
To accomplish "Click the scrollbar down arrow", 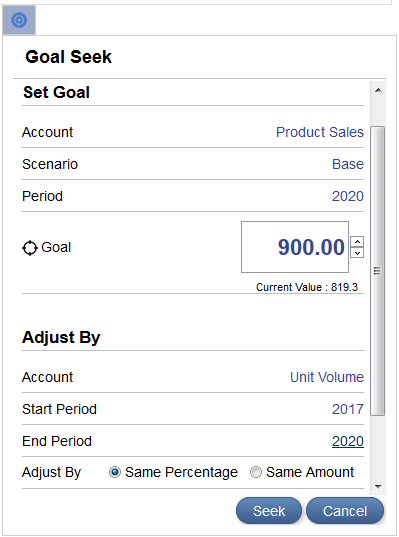I will coord(378,486).
